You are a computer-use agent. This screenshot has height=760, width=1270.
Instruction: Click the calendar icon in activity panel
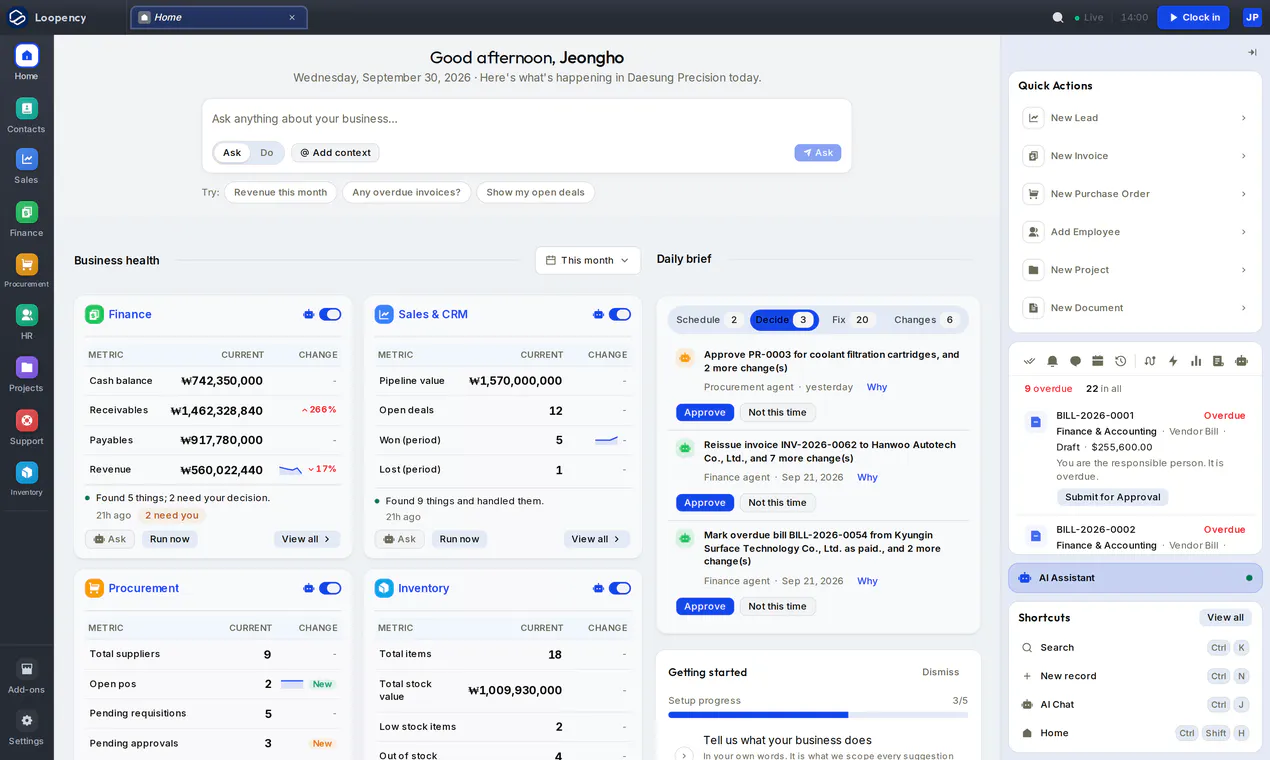pyautogui.click(x=1097, y=361)
